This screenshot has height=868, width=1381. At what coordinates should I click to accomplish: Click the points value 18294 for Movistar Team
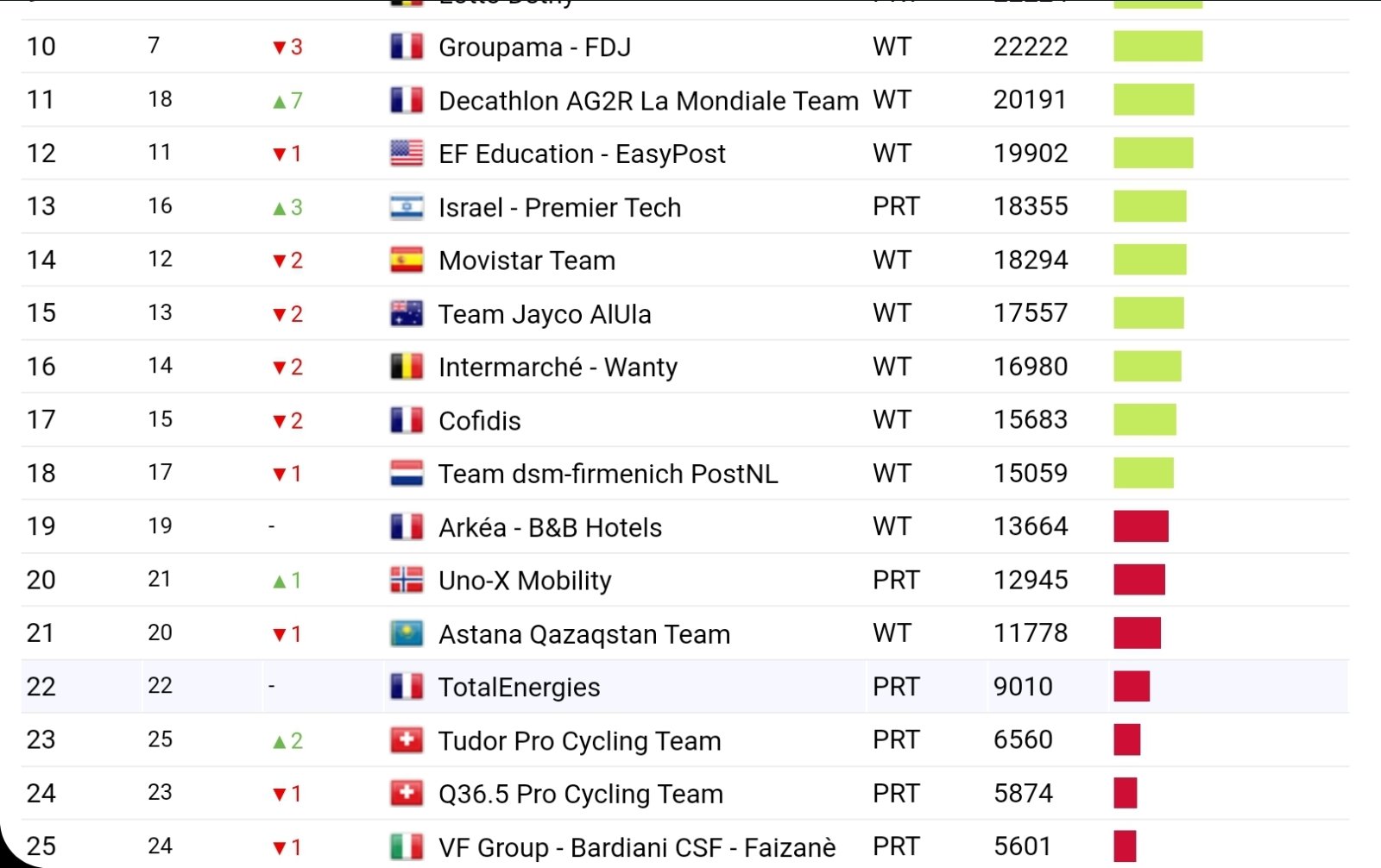click(1031, 261)
